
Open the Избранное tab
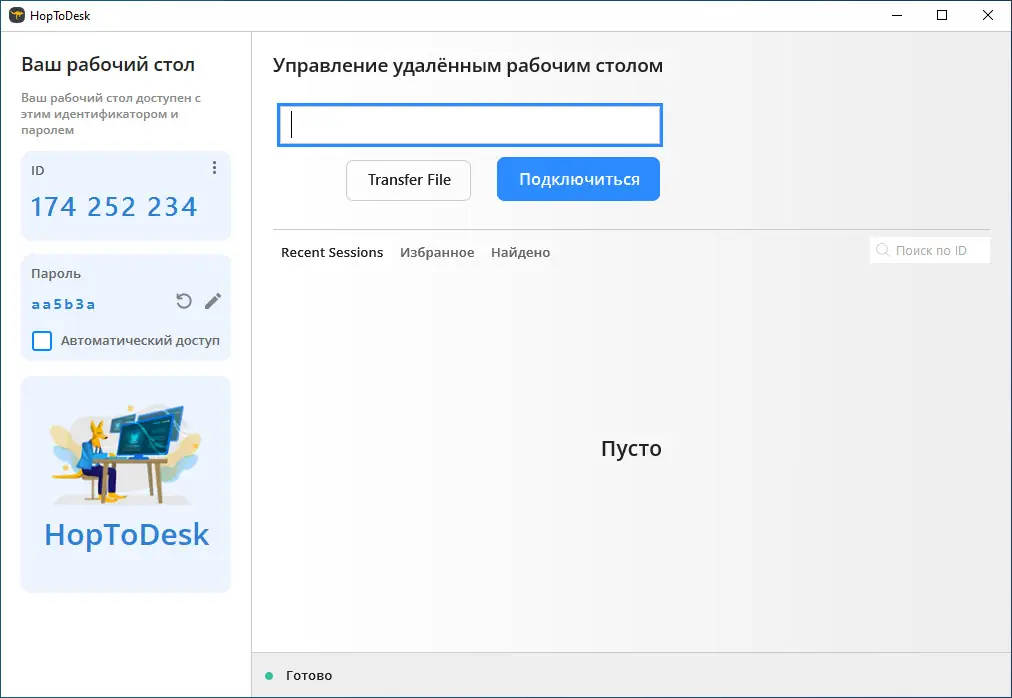(x=437, y=253)
